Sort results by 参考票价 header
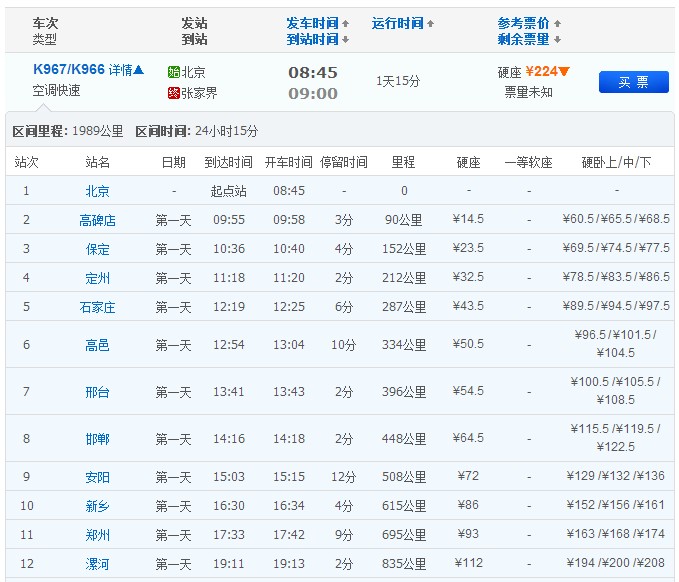This screenshot has width=679, height=582. pyautogui.click(x=523, y=23)
